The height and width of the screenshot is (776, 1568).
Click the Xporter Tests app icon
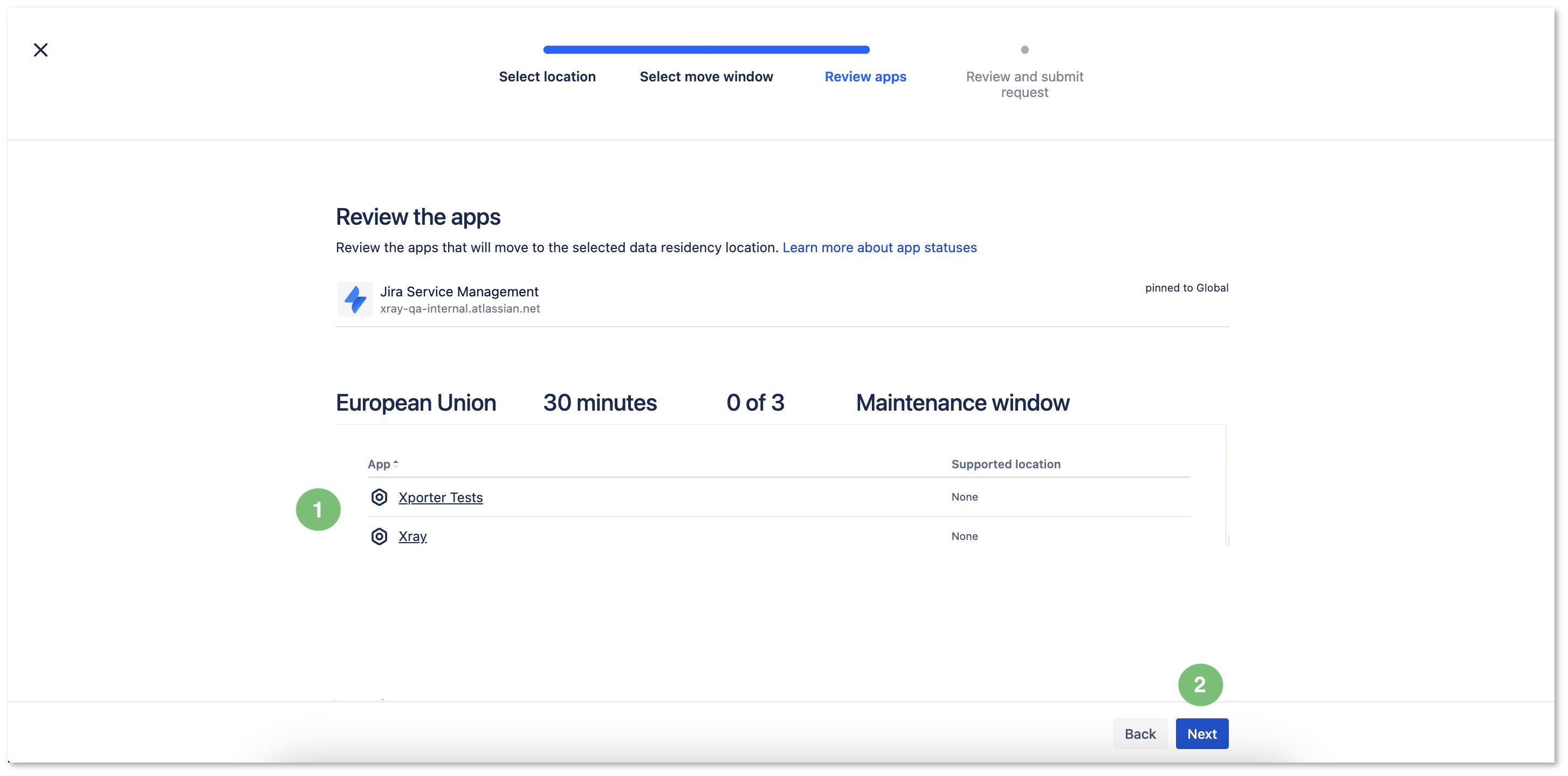coord(379,497)
